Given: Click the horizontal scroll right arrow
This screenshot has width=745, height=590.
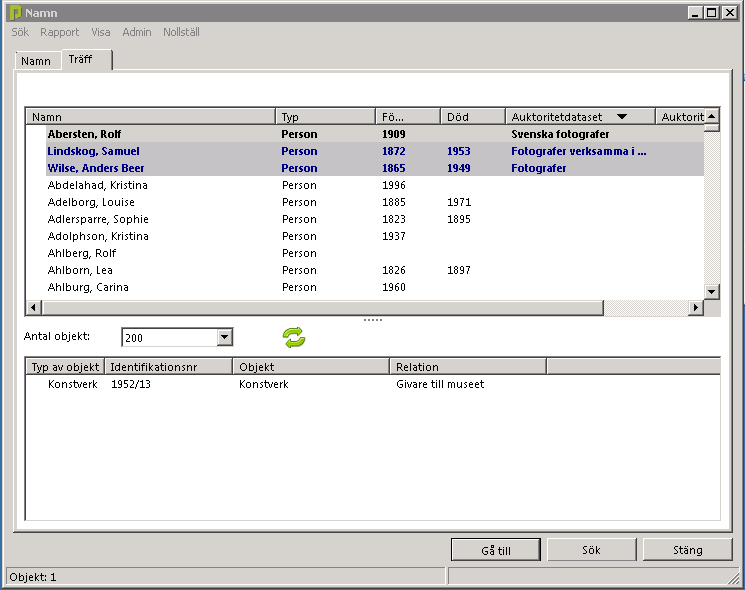Looking at the screenshot, I should click(696, 307).
